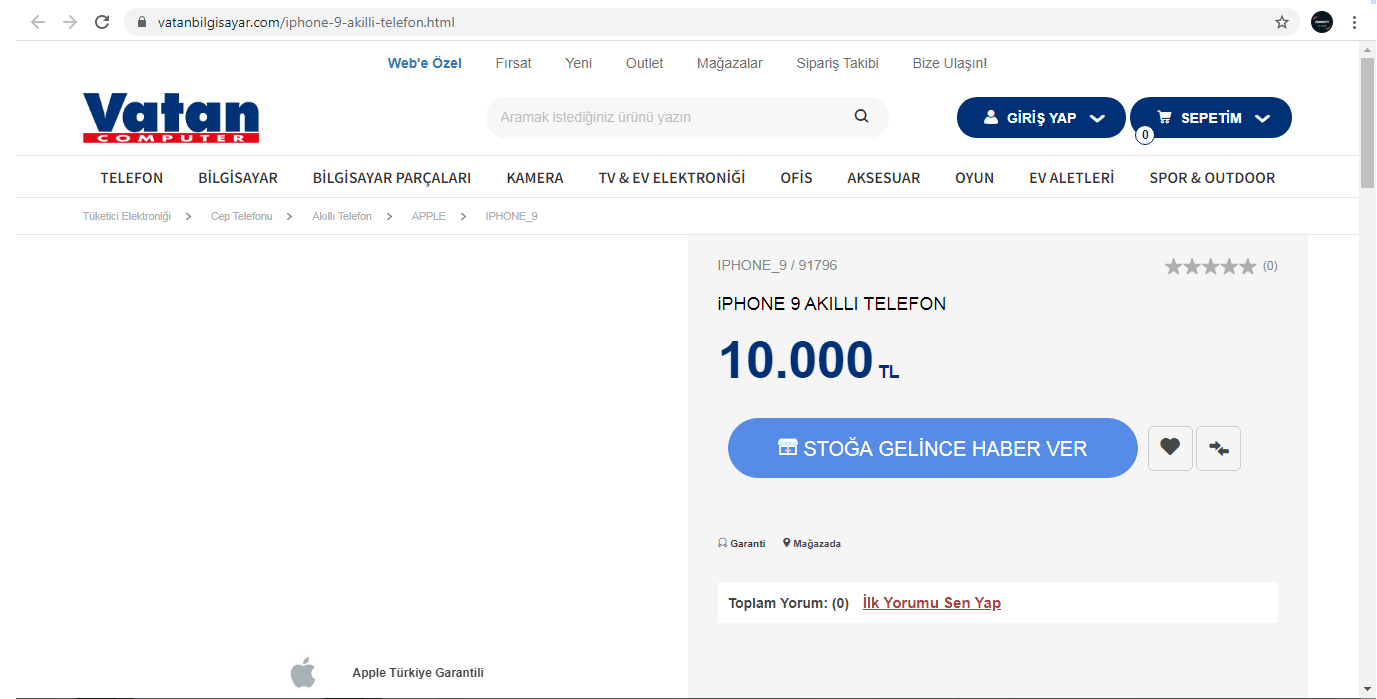
Task: Click APPLE breadcrumb
Action: pos(429,216)
